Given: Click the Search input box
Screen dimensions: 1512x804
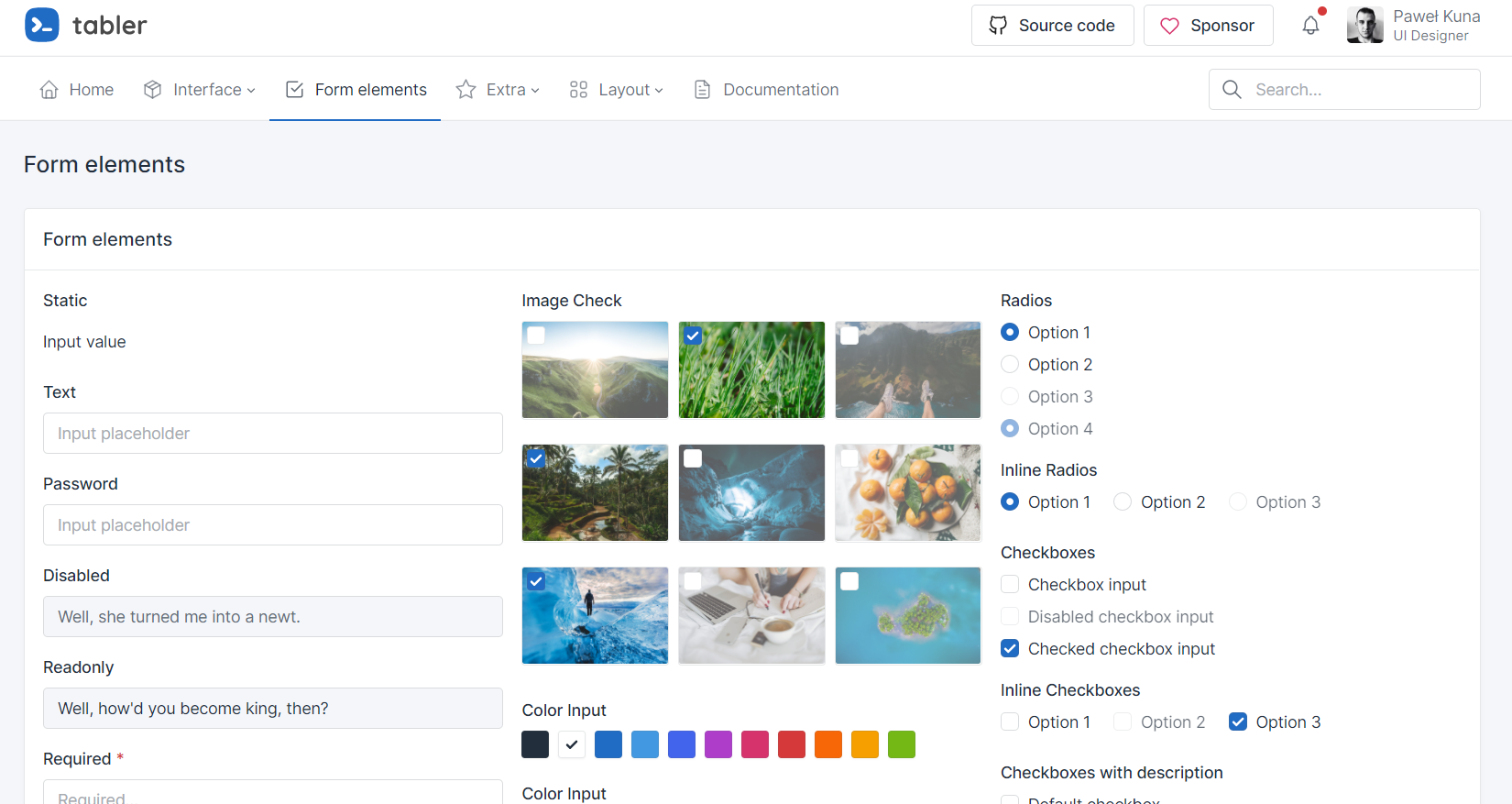Looking at the screenshot, I should 1344,90.
